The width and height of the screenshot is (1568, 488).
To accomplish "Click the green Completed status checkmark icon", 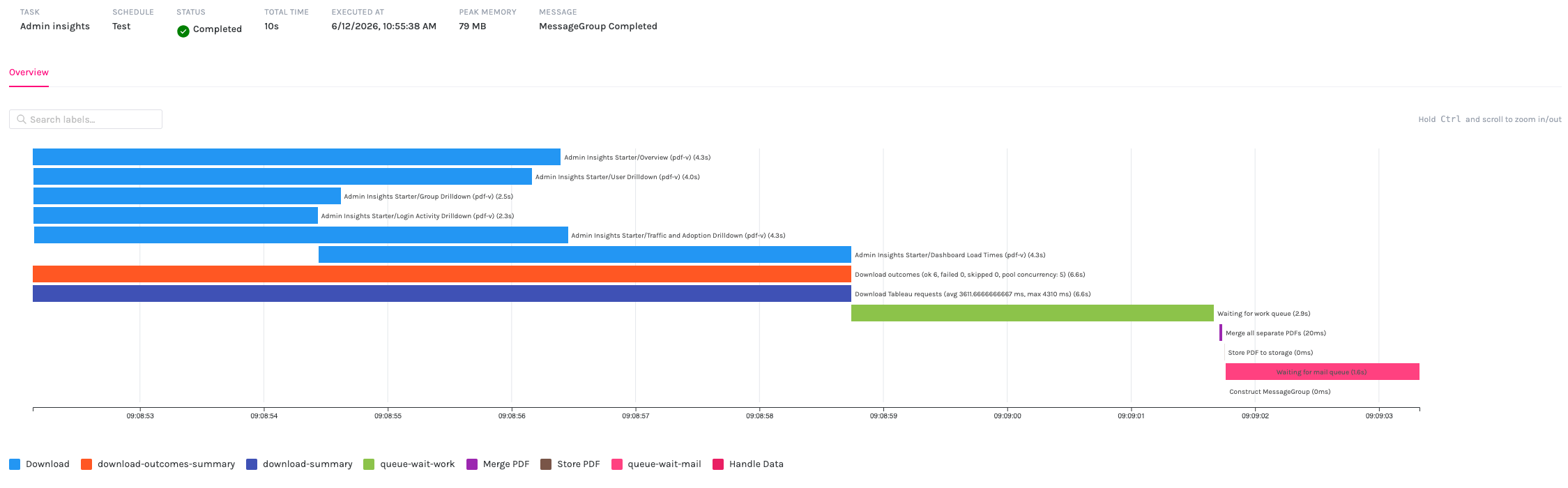I will click(183, 31).
